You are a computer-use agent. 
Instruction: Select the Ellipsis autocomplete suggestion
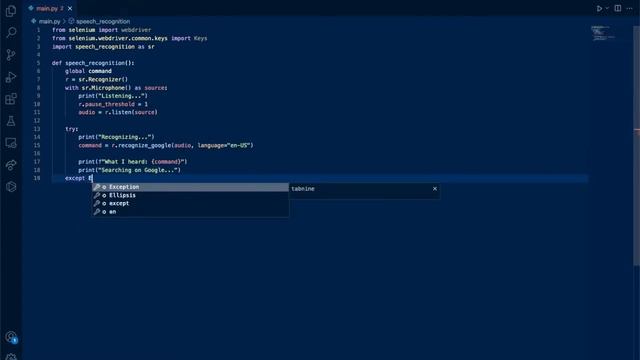pos(190,195)
